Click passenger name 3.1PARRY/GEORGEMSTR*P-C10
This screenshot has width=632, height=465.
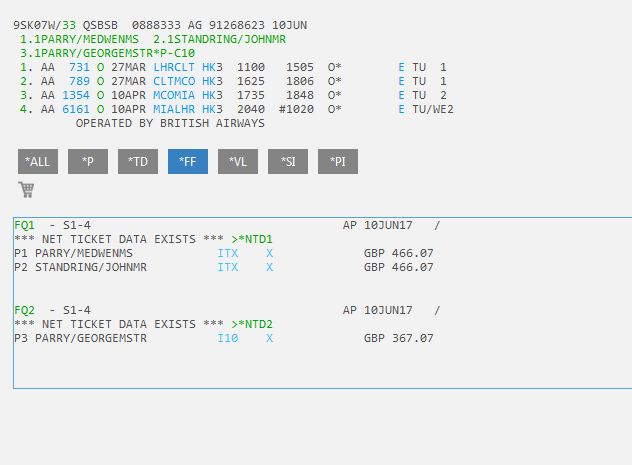click(x=107, y=53)
